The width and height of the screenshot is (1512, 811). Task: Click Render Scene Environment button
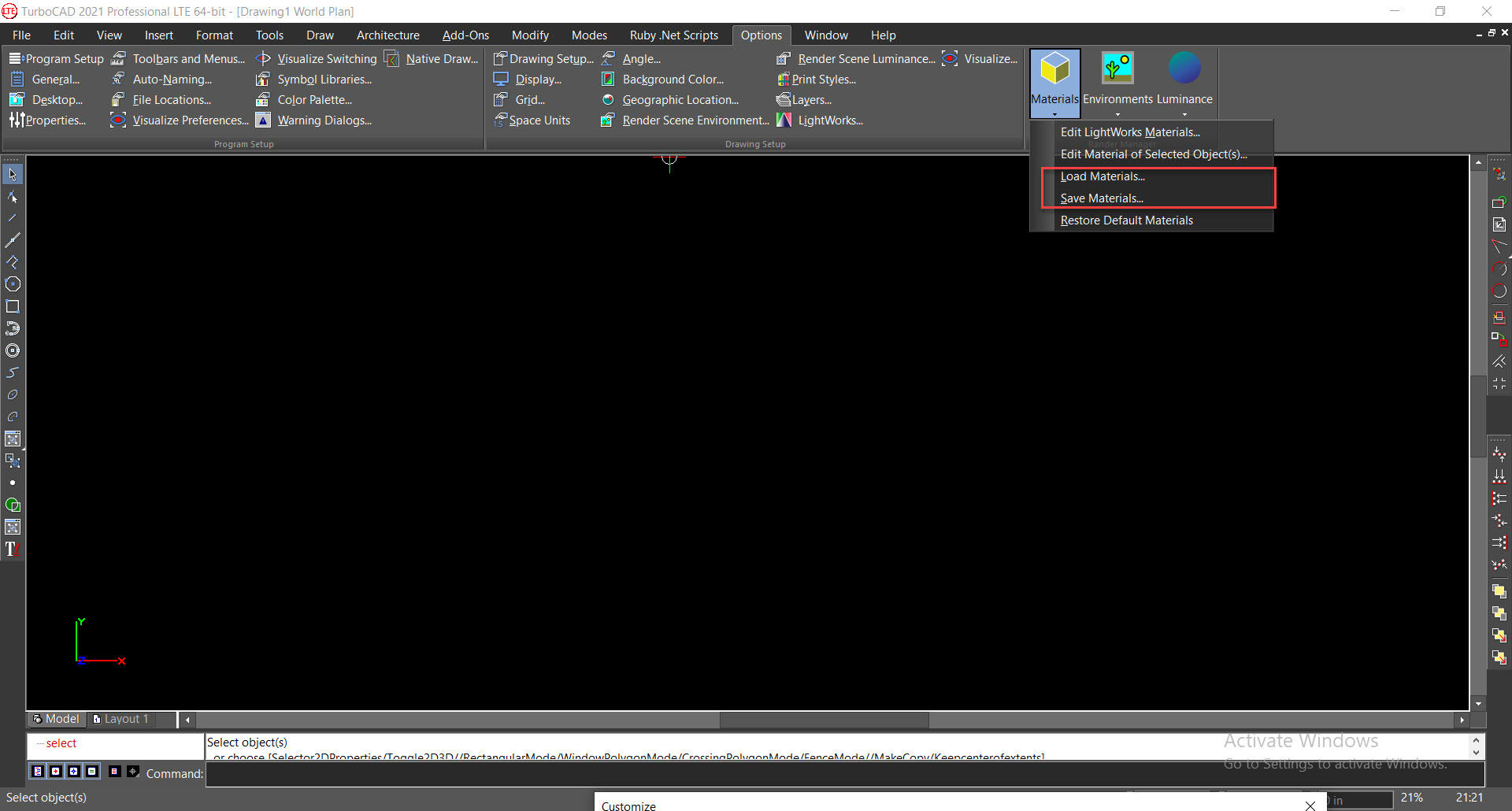pyautogui.click(x=685, y=120)
